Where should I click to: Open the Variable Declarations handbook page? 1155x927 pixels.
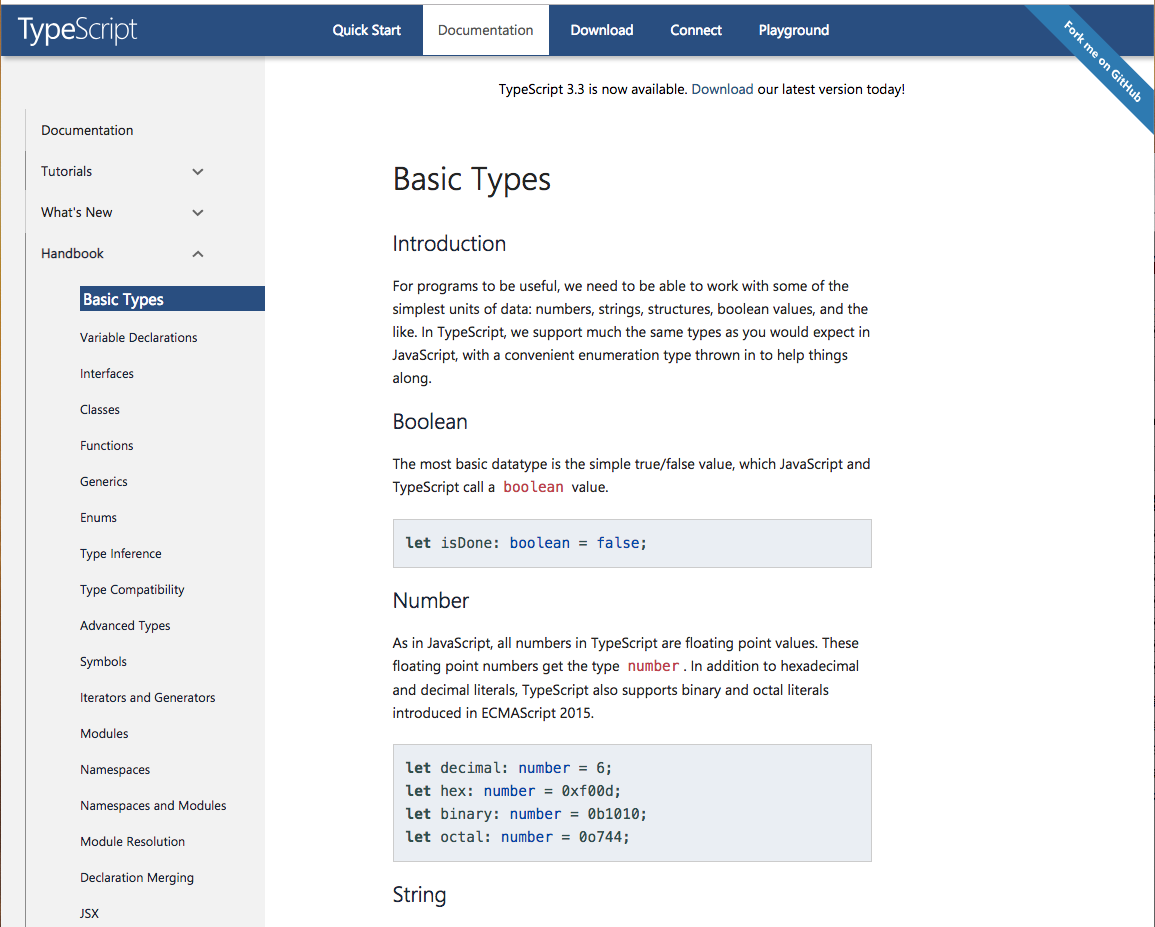(x=138, y=337)
